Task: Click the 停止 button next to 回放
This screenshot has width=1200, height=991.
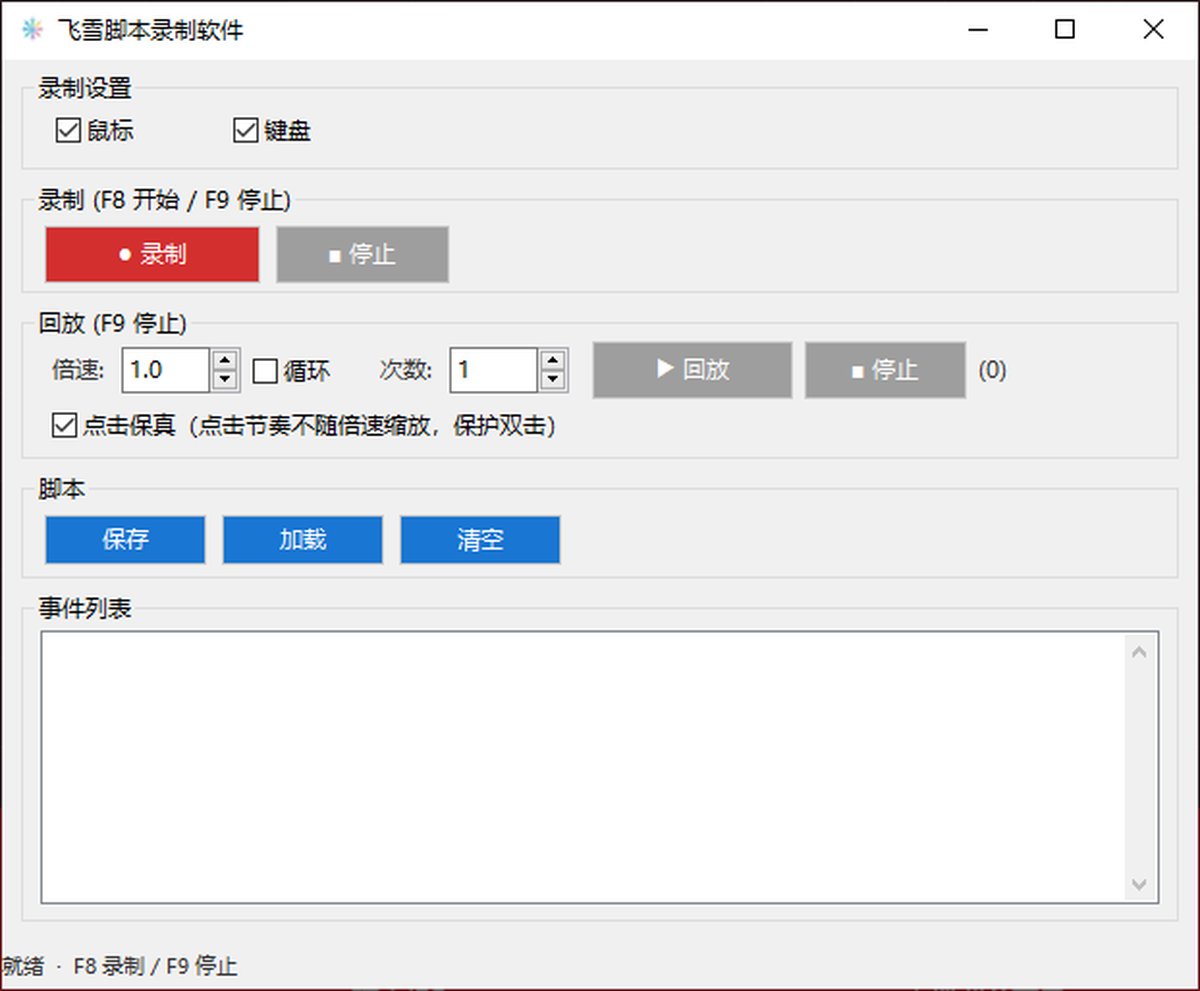Action: (x=885, y=370)
